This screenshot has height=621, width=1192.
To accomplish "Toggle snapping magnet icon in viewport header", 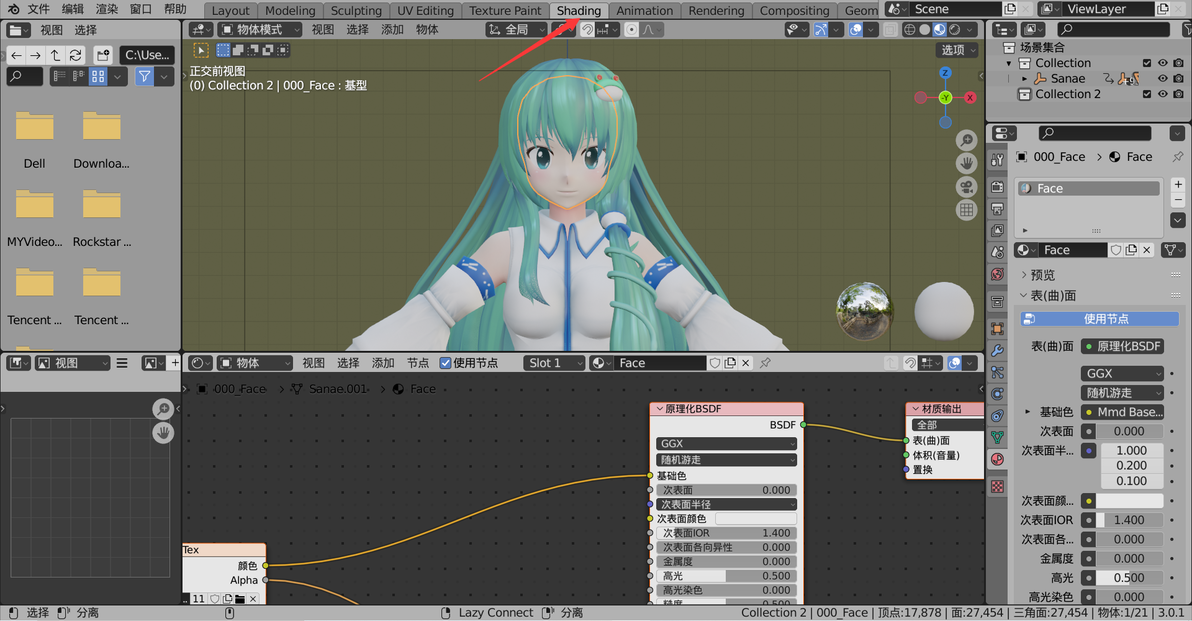I will [588, 30].
